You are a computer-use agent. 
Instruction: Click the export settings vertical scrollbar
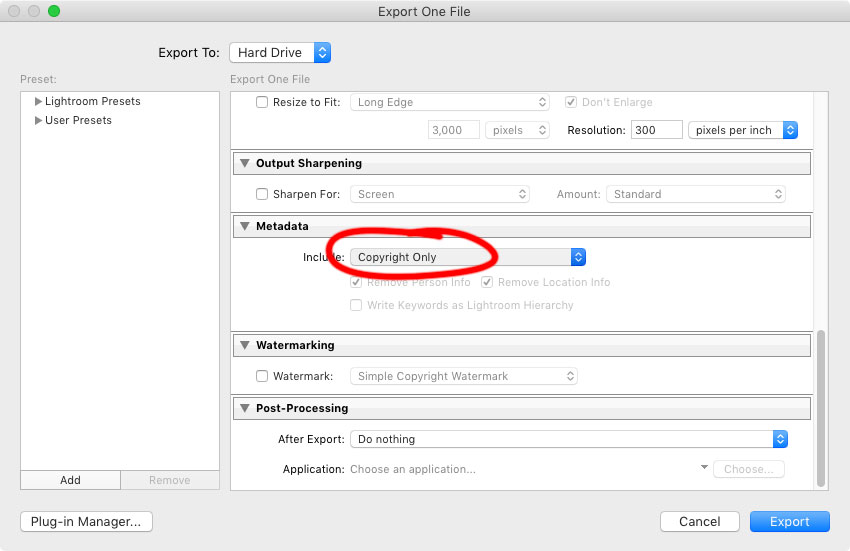tap(821, 408)
